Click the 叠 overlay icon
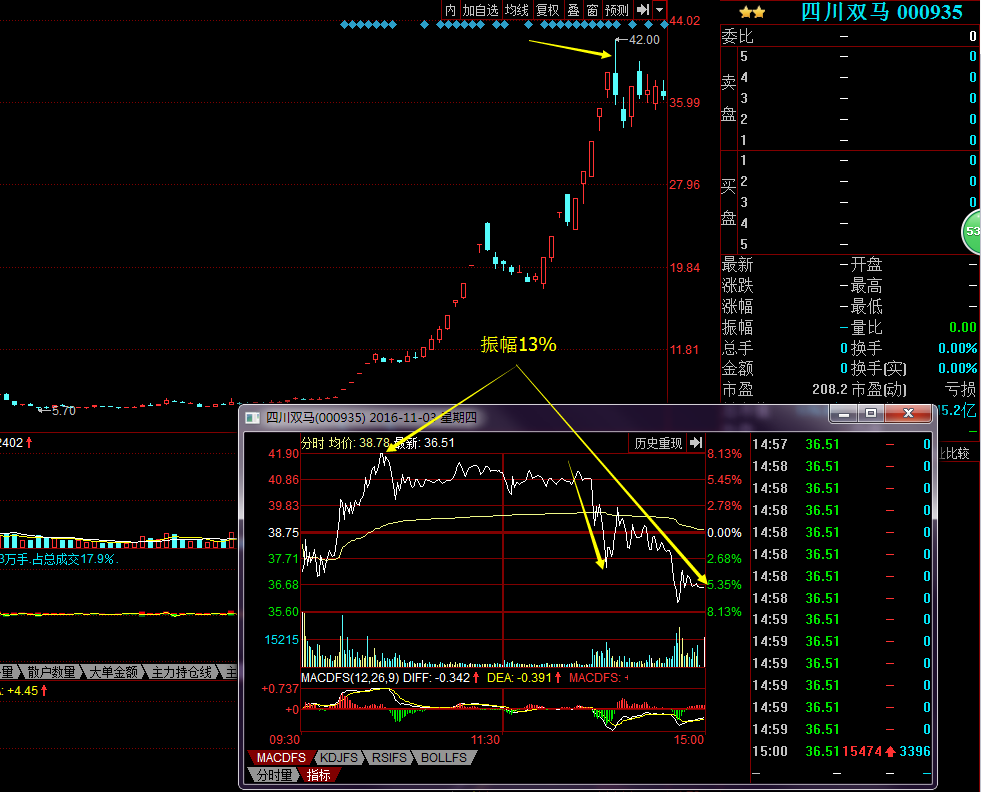The image size is (981, 792). coord(573,10)
